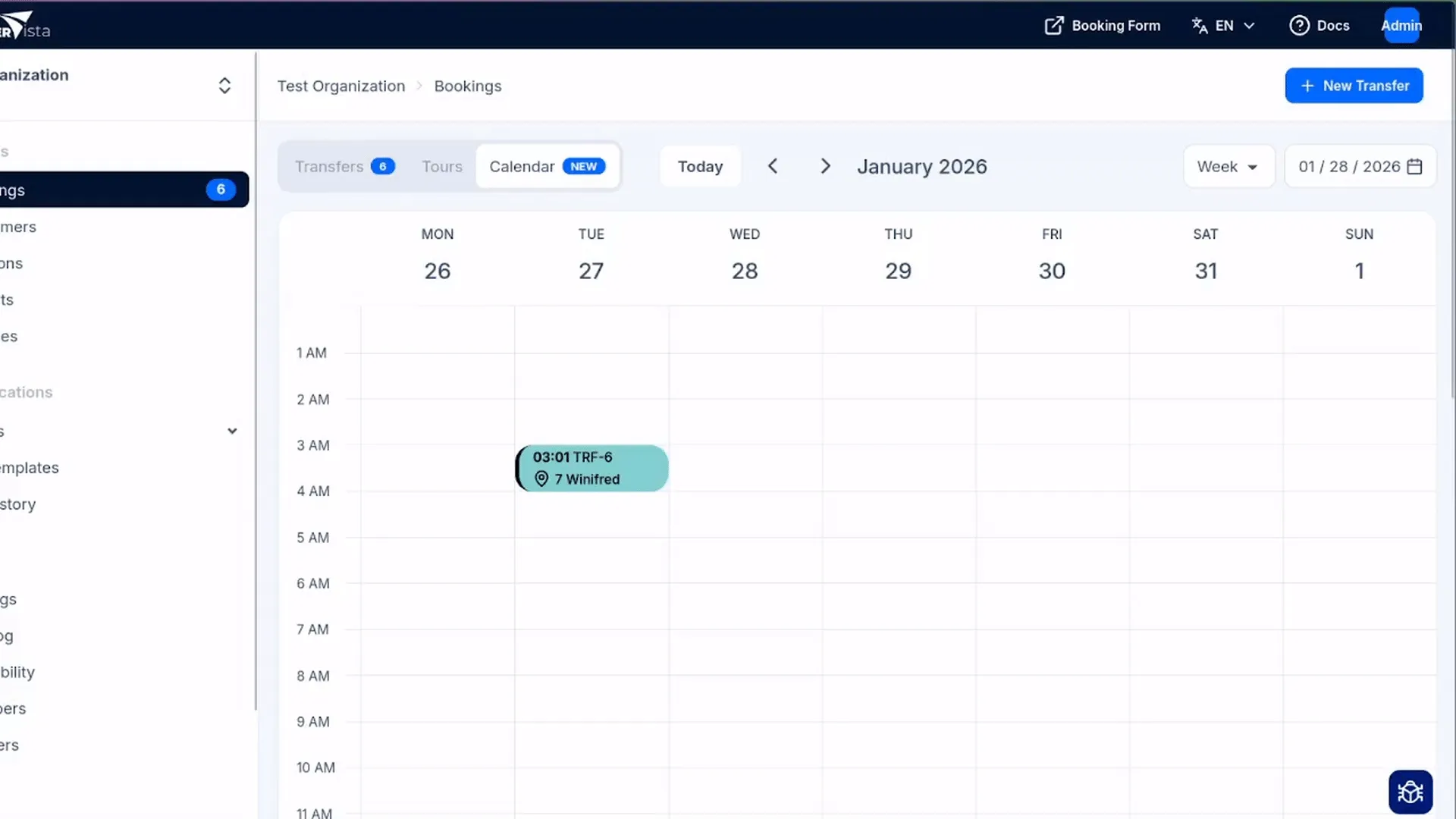Image resolution: width=1456 pixels, height=819 pixels.
Task: Click the New Transfer button
Action: pos(1354,86)
